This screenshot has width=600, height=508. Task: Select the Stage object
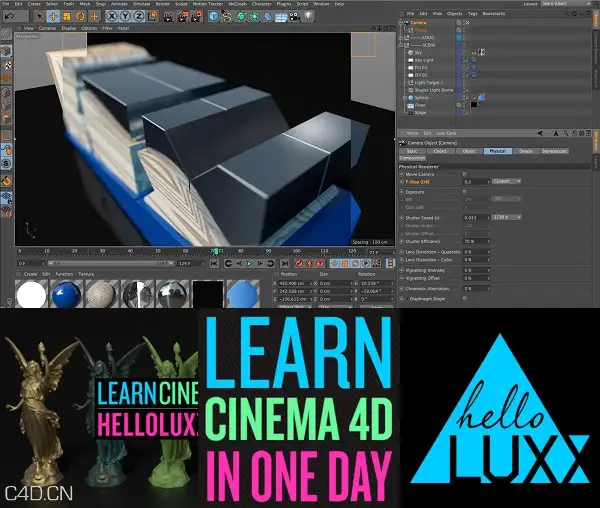[420, 113]
